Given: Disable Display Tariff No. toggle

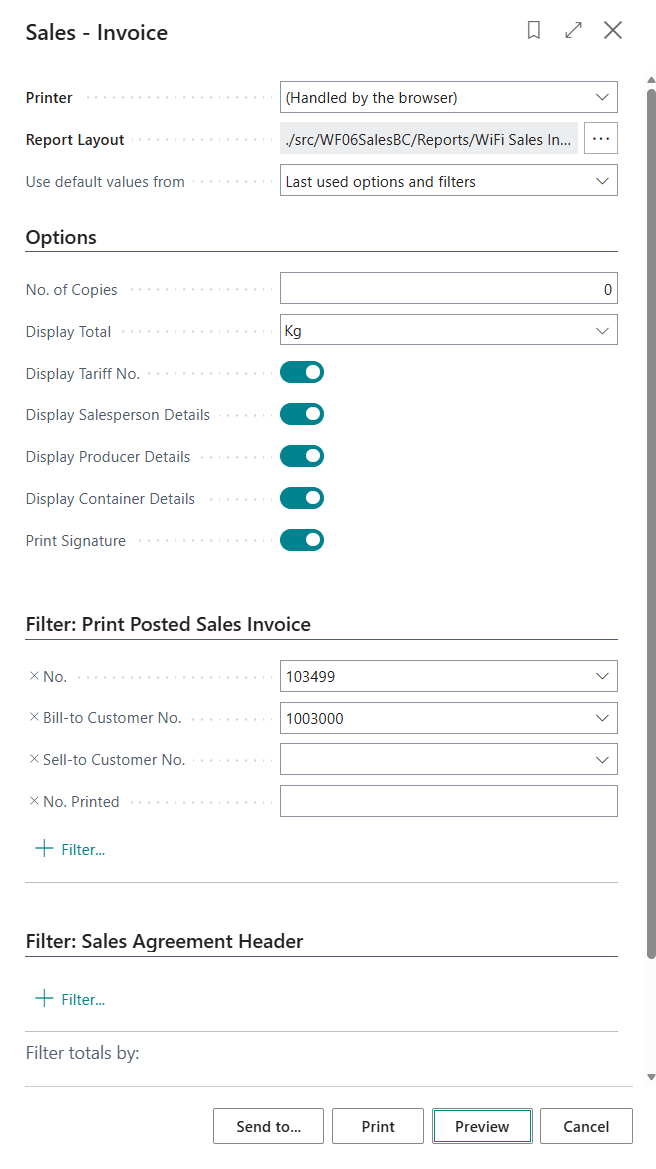Looking at the screenshot, I should [302, 373].
